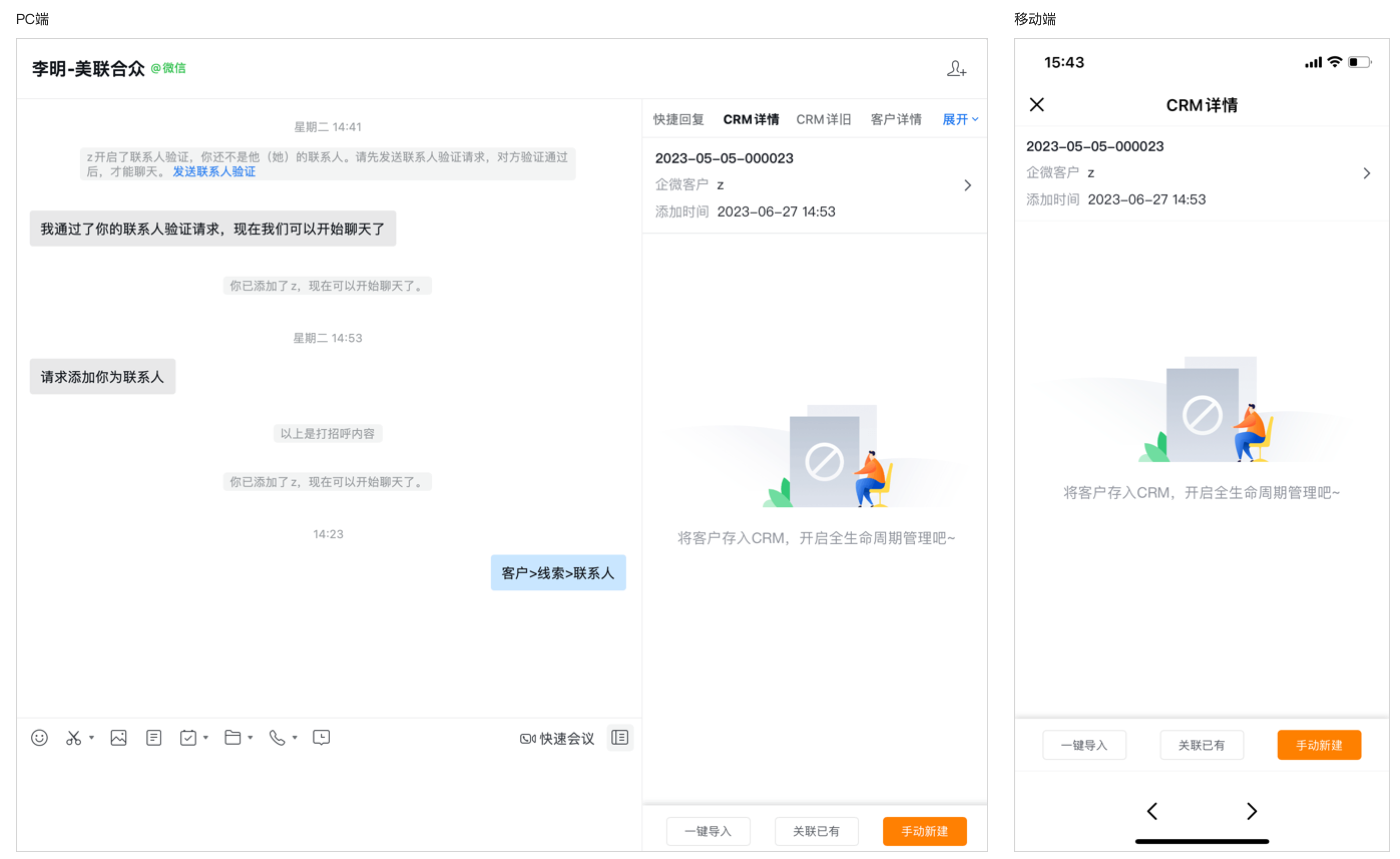Switch to the 客户详情 tab

coord(895,119)
